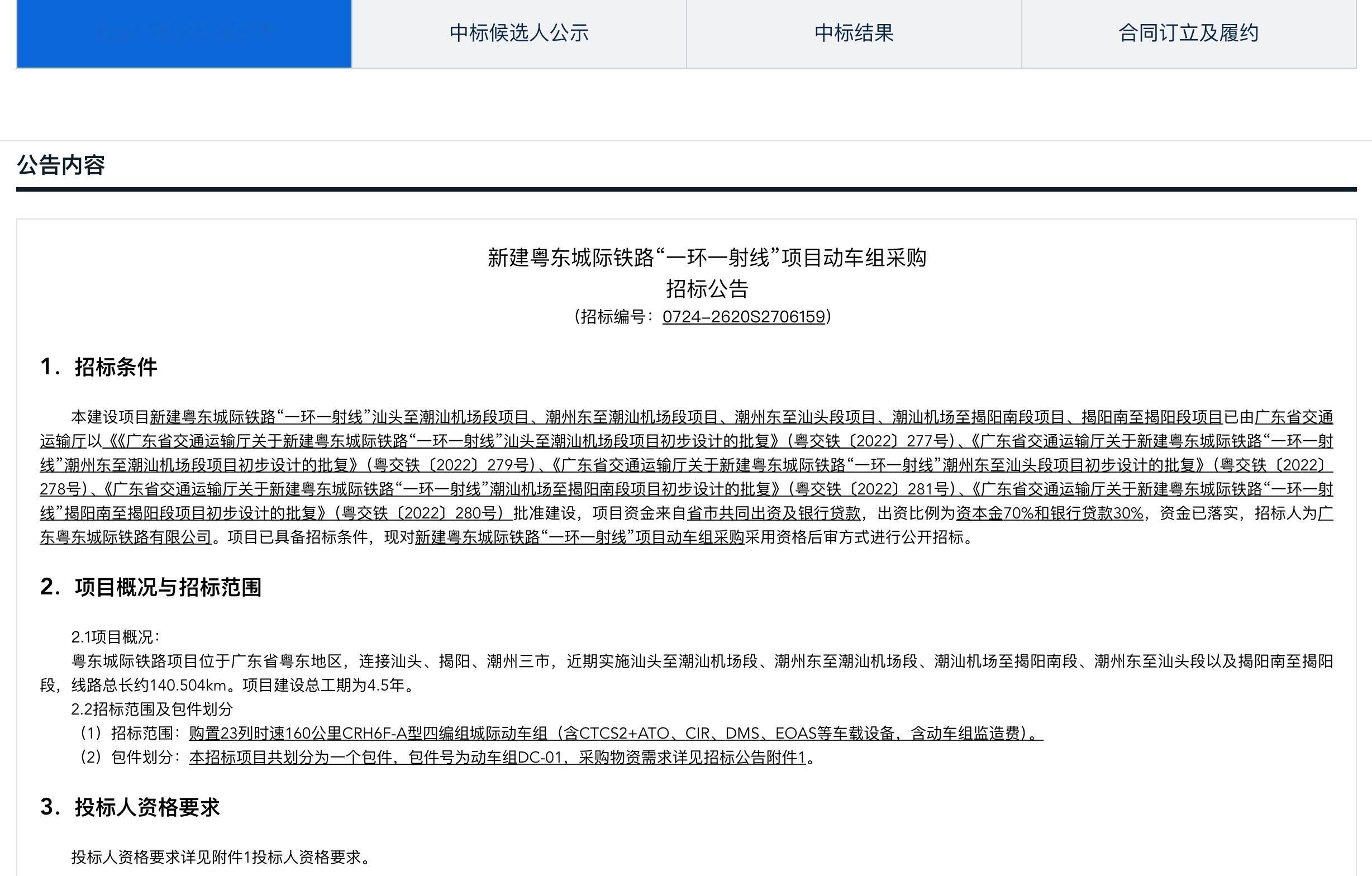This screenshot has width=1372, height=876.
Task: Click the text 采用资格后审方式进行公开招标
Action: click(x=854, y=537)
